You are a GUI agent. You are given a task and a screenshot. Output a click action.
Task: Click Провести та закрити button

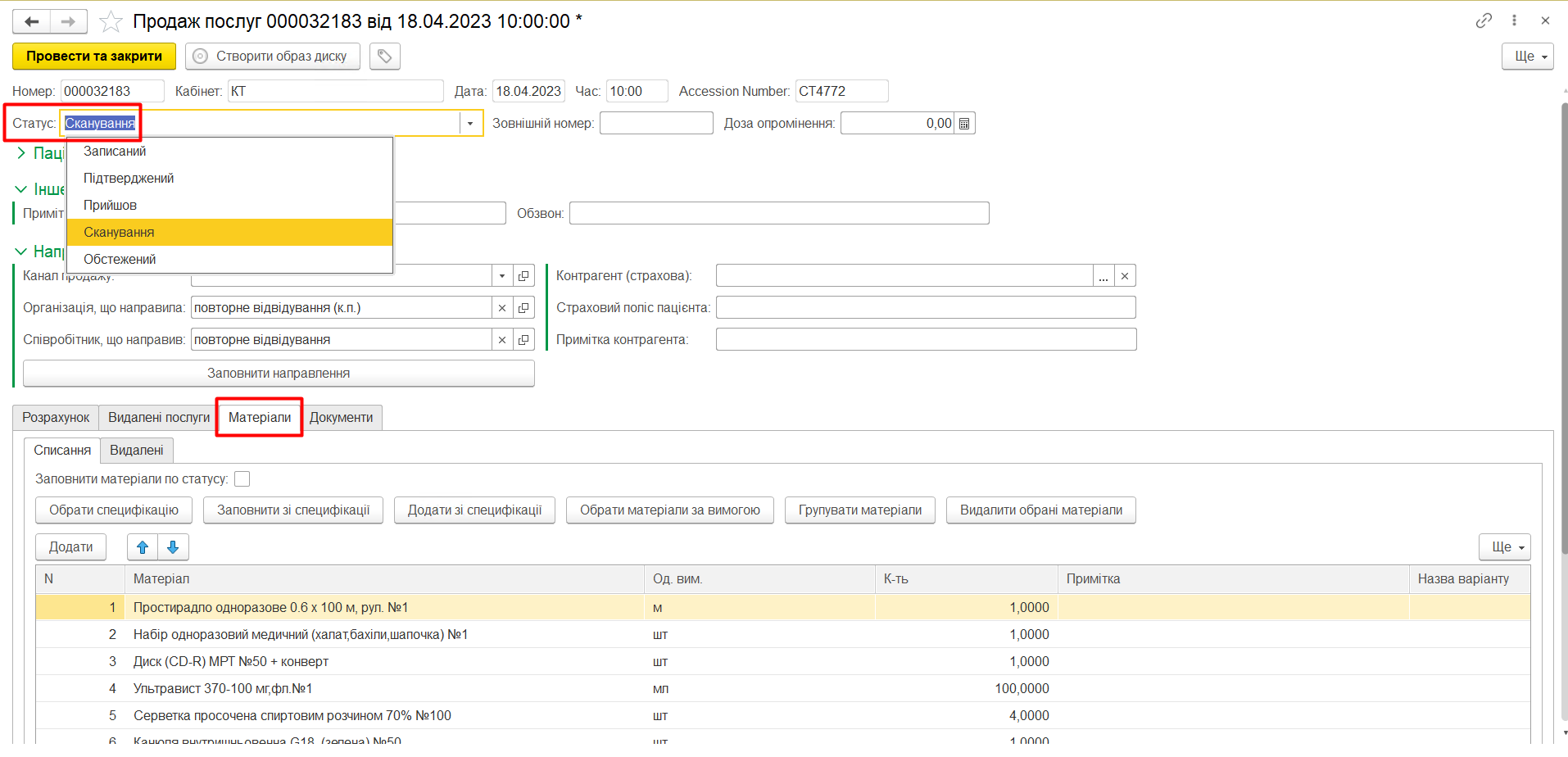coord(94,57)
